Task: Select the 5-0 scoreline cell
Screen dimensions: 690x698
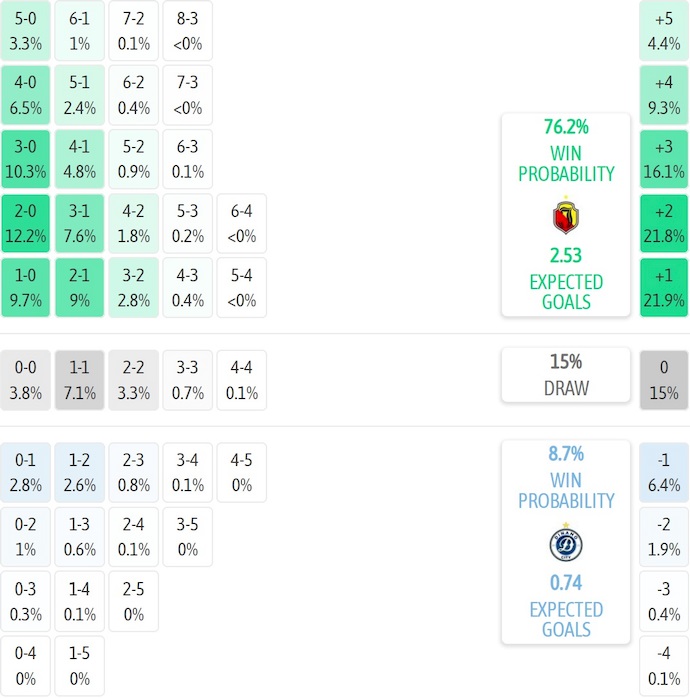Action: [x=26, y=31]
